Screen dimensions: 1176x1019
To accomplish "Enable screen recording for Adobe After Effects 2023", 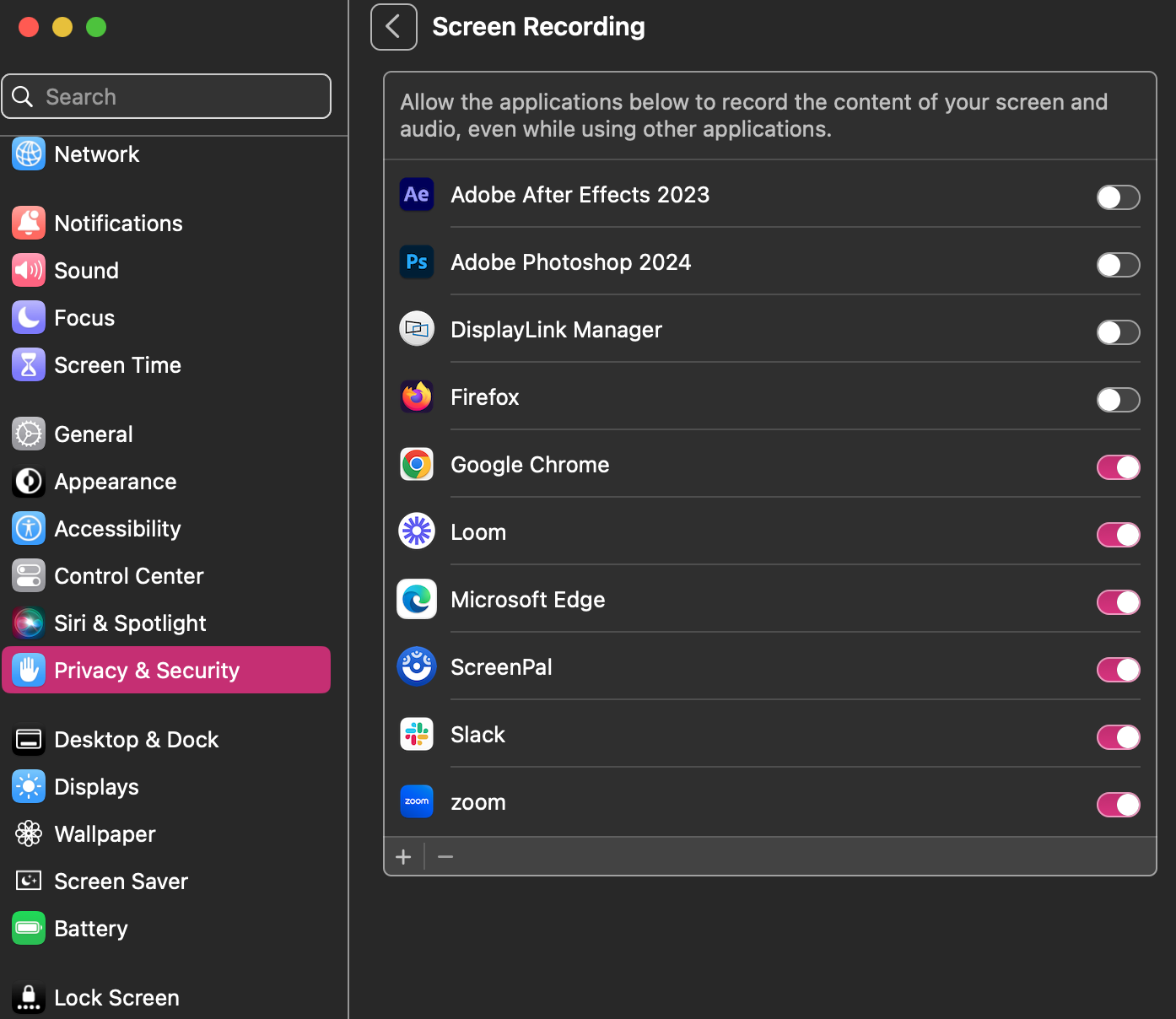I will [x=1119, y=197].
